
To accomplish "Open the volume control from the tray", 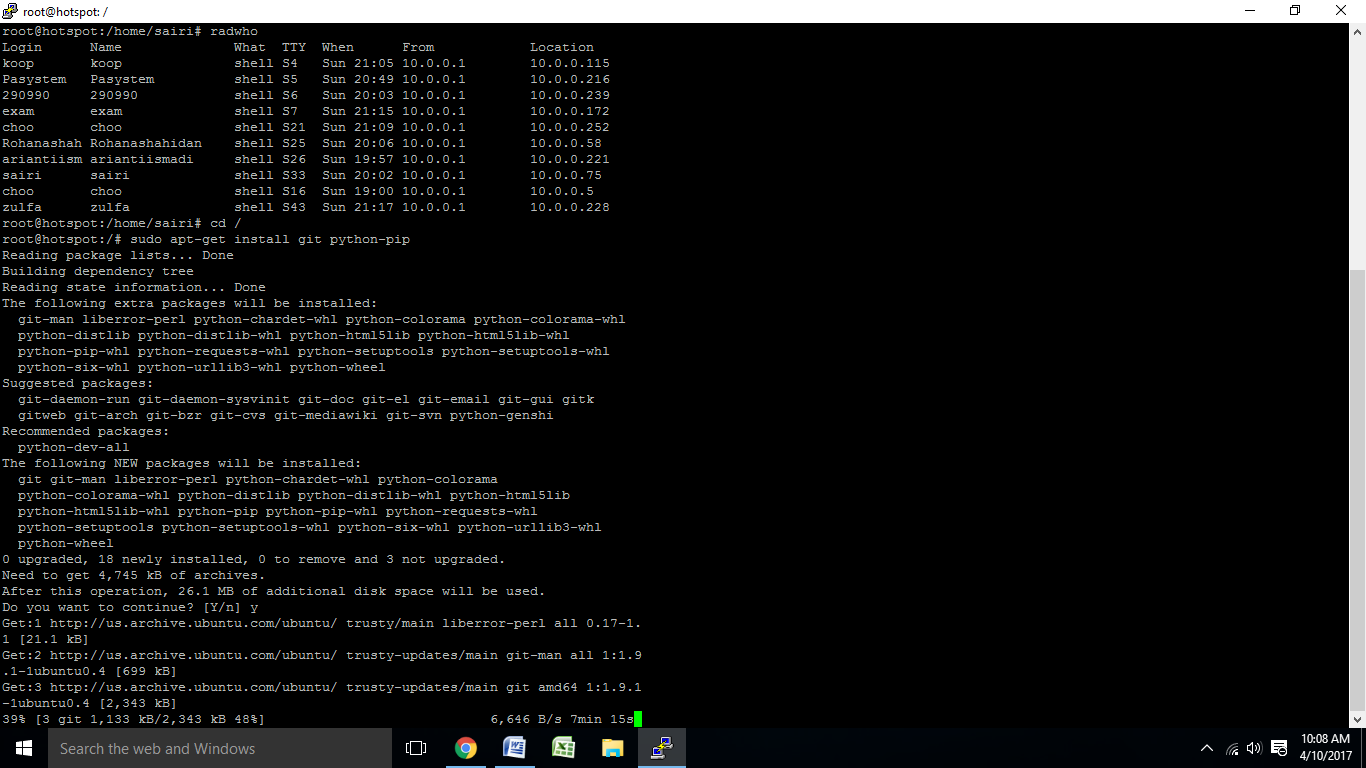I will [1253, 748].
